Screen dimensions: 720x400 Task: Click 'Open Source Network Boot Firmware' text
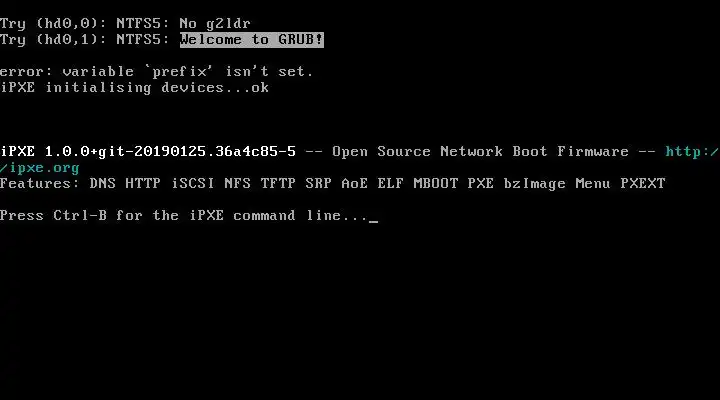[x=480, y=152]
